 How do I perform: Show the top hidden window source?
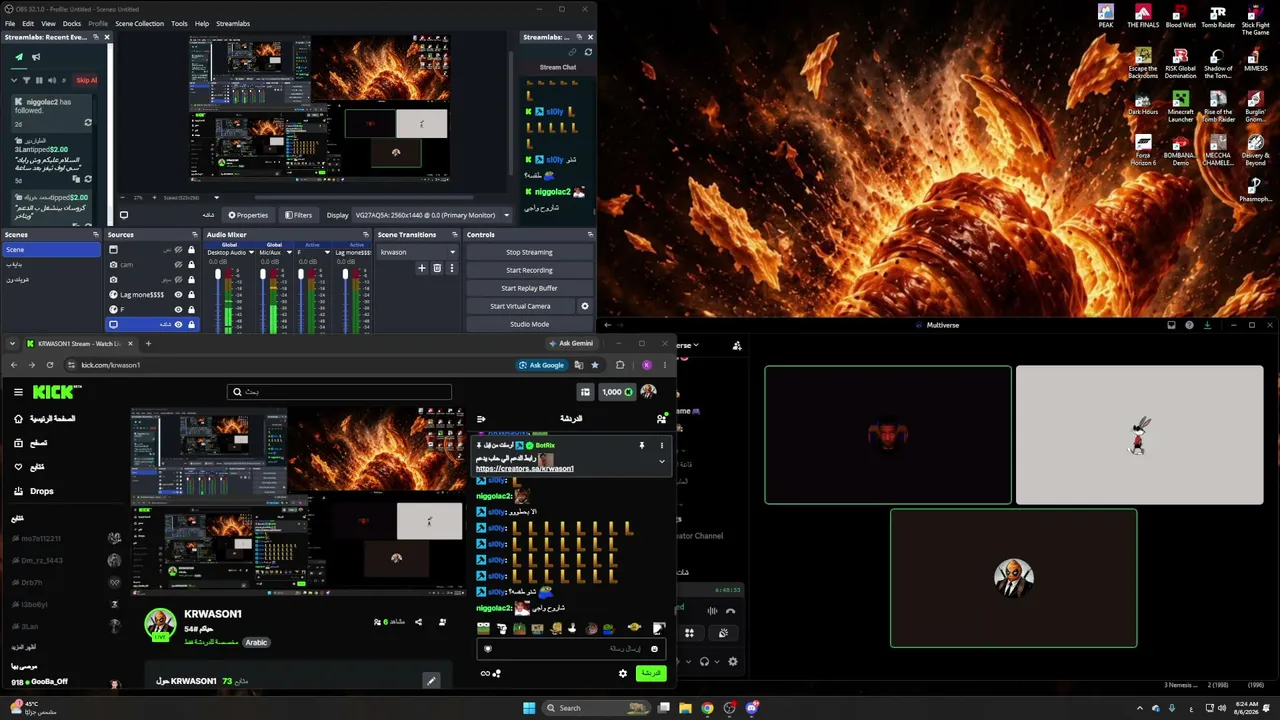pos(179,250)
